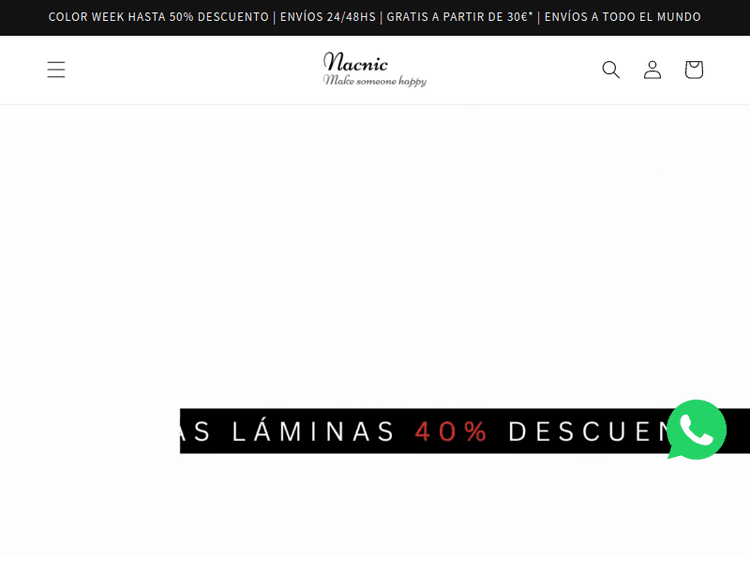Image resolution: width=750 pixels, height=563 pixels.
Task: Click the 'DESCUEN' word in banner
Action: click(588, 431)
